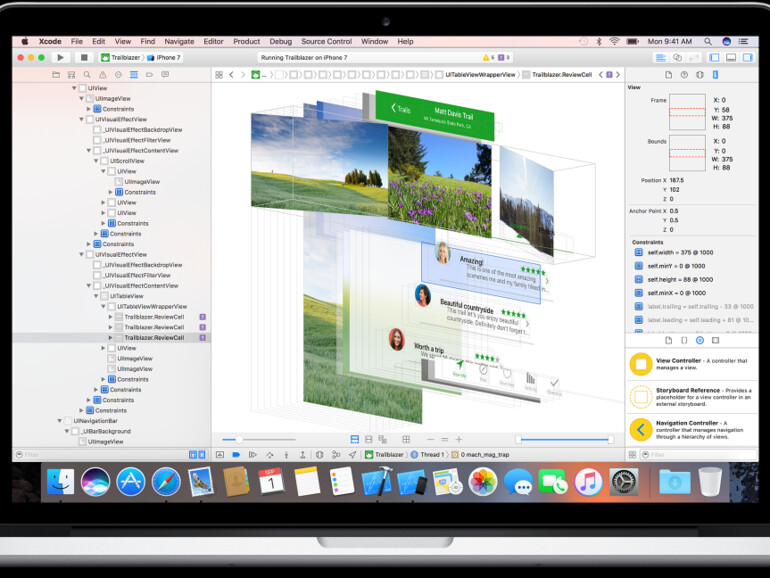
Task: Open the Trailblazer scheme selector
Action: 121,57
